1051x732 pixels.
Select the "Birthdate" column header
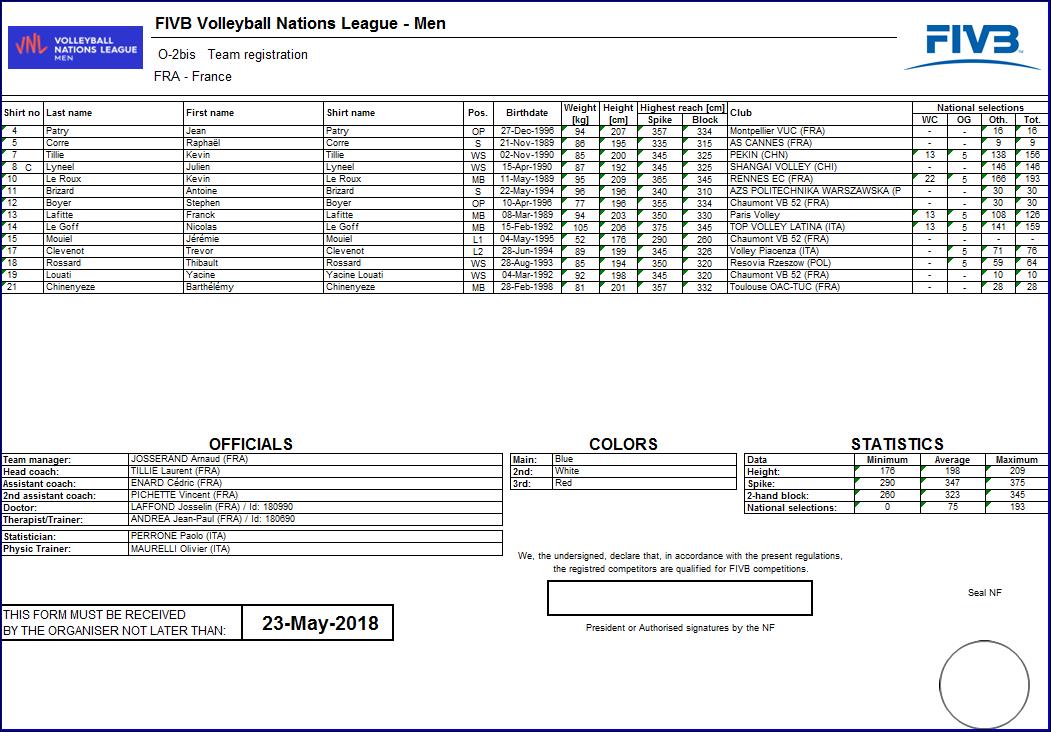point(526,113)
